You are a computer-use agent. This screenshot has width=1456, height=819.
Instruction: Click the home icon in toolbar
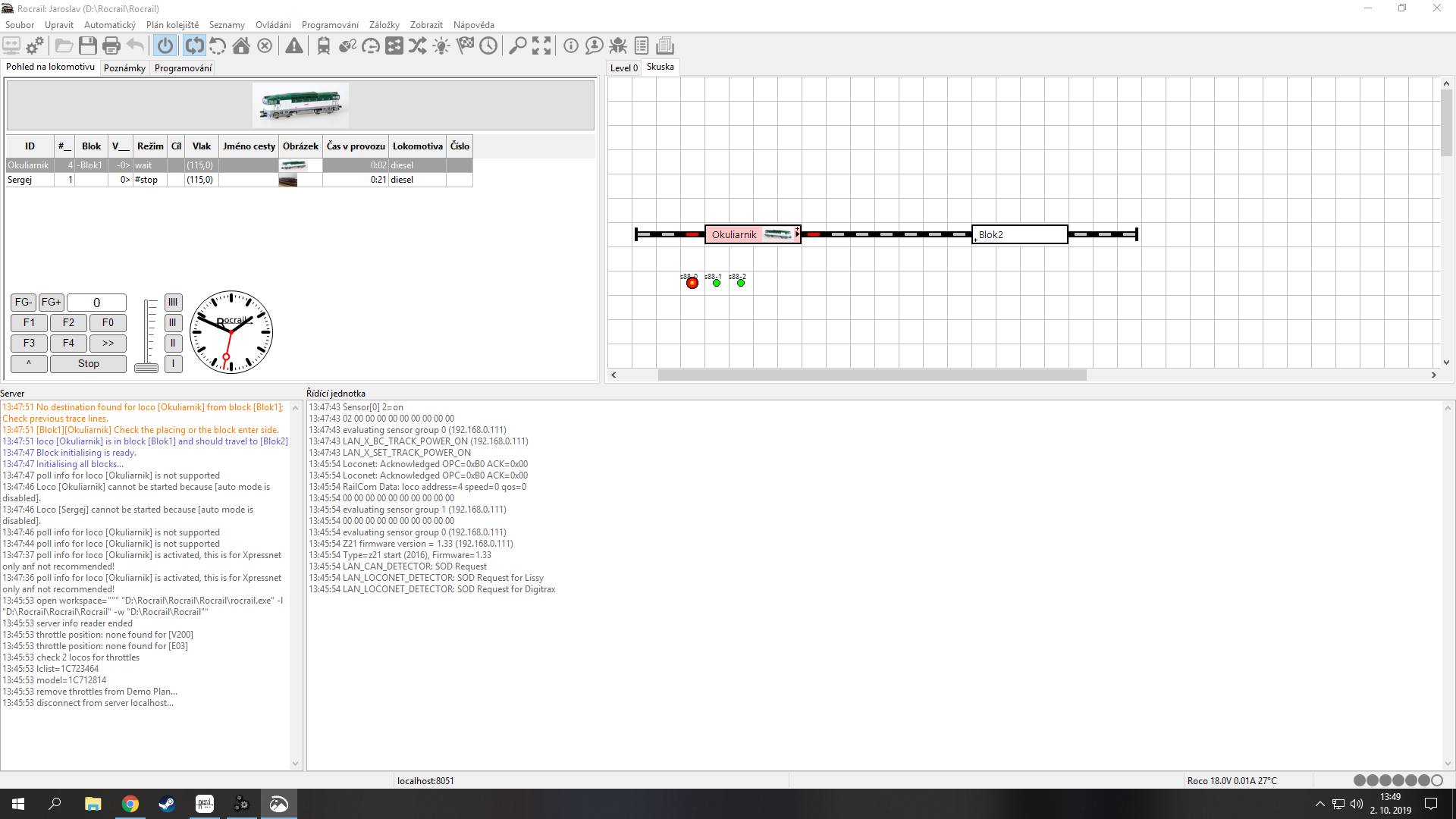click(x=241, y=46)
